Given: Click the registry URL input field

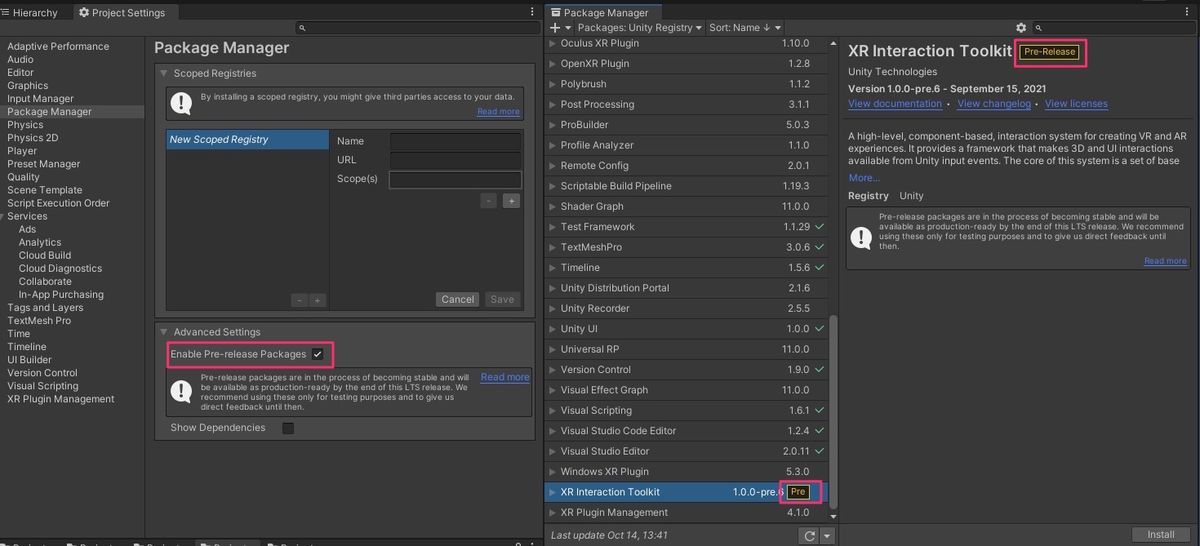Looking at the screenshot, I should (x=455, y=160).
